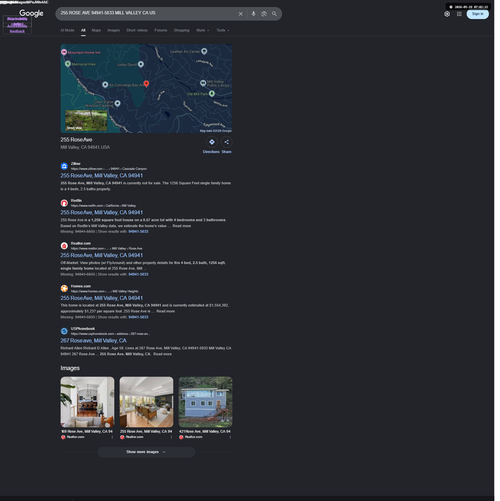Click the Air Concierge Bay Area marker

(x=105, y=85)
